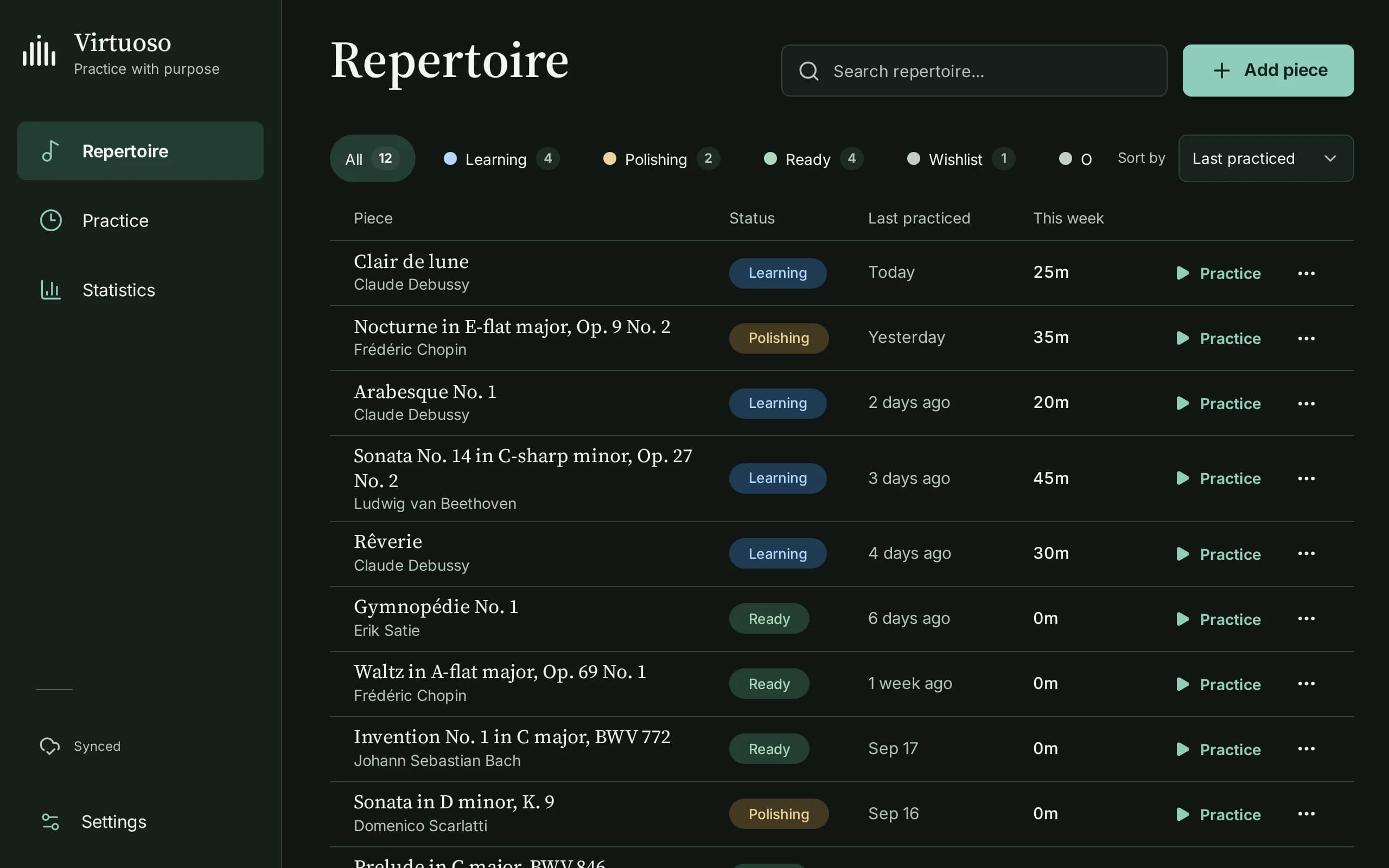Click the sliders icon beside Settings

[50, 821]
